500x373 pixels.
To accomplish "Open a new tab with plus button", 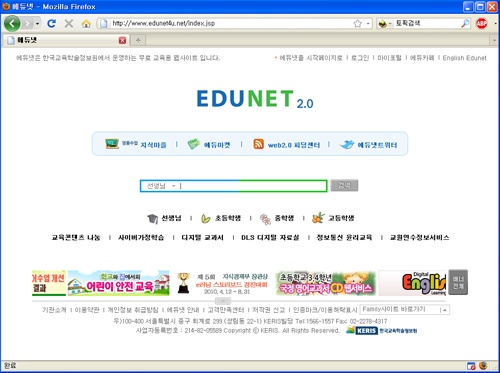I will 138,40.
